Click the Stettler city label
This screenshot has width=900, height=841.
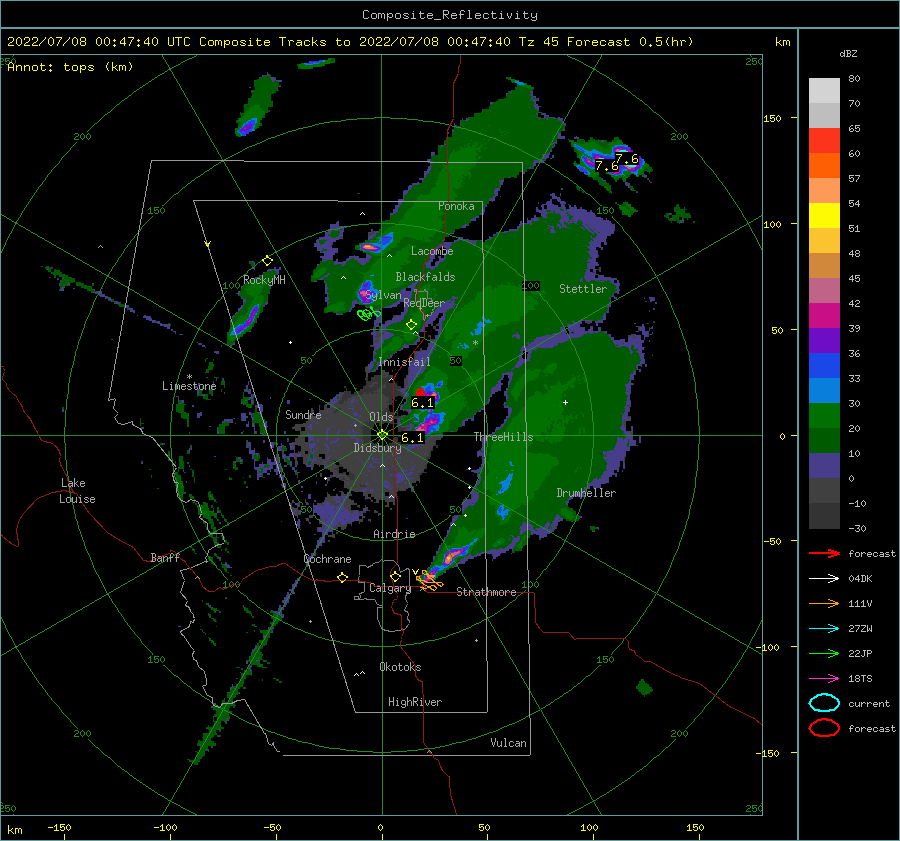(583, 289)
